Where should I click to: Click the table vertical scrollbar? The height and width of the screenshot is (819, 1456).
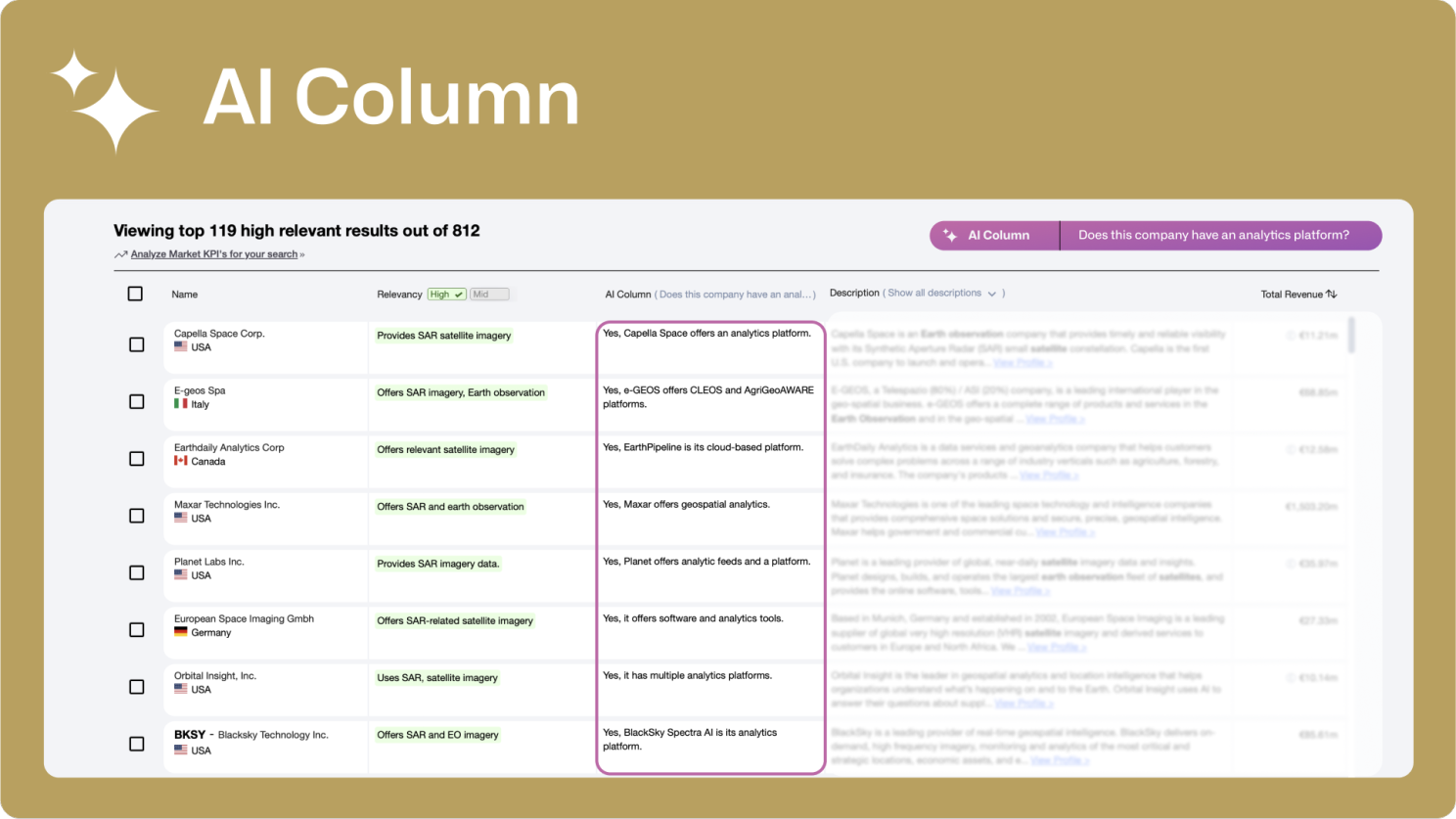pos(1351,335)
